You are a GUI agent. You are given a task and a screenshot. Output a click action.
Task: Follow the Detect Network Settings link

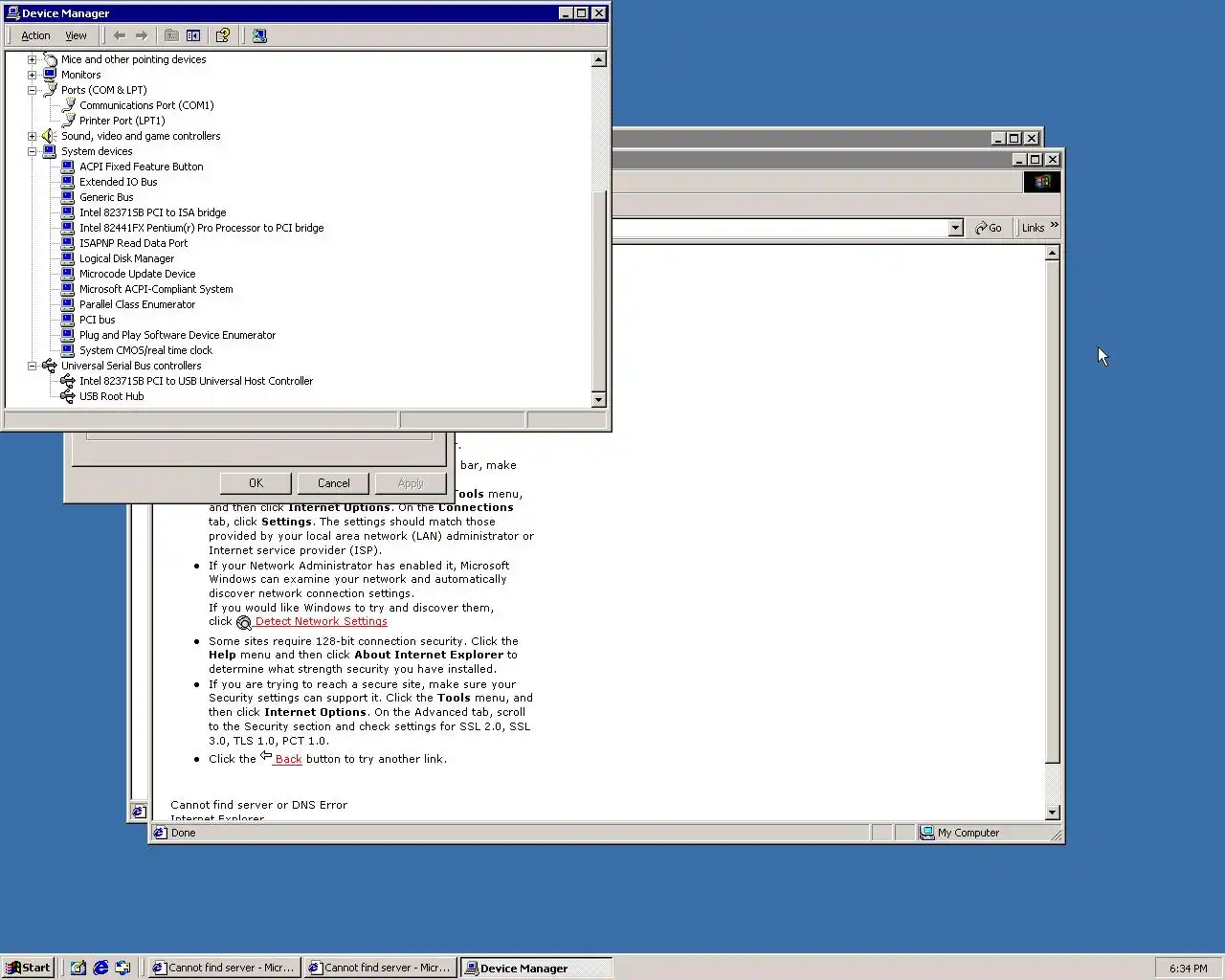(x=321, y=621)
